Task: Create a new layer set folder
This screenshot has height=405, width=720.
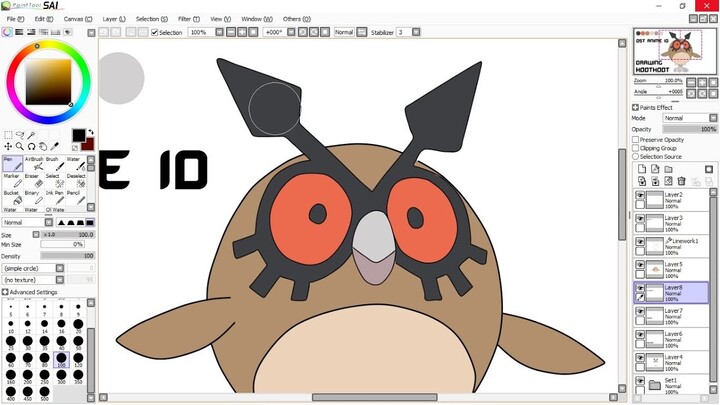Action: coord(669,169)
